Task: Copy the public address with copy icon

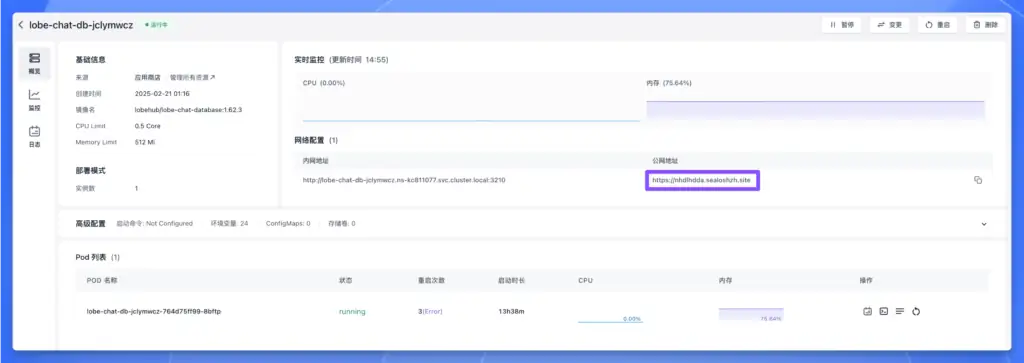Action: click(x=978, y=180)
